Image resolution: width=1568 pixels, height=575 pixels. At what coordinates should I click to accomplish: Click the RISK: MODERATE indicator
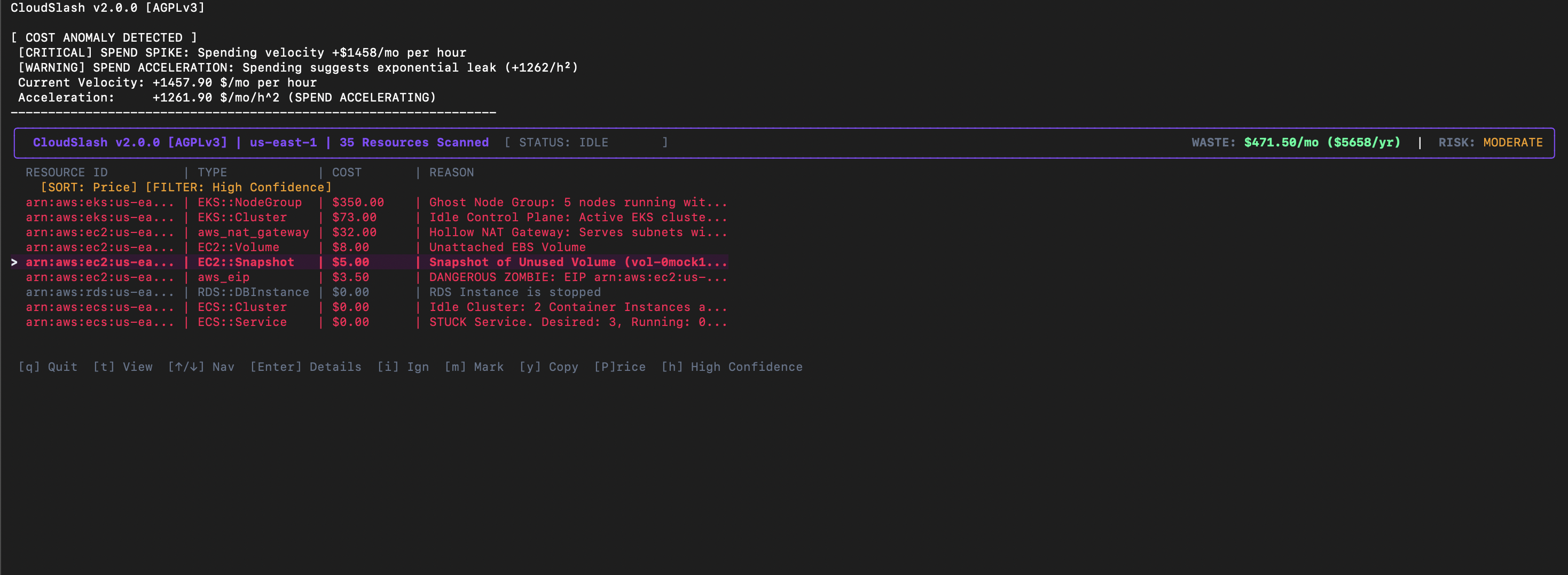pos(1491,143)
